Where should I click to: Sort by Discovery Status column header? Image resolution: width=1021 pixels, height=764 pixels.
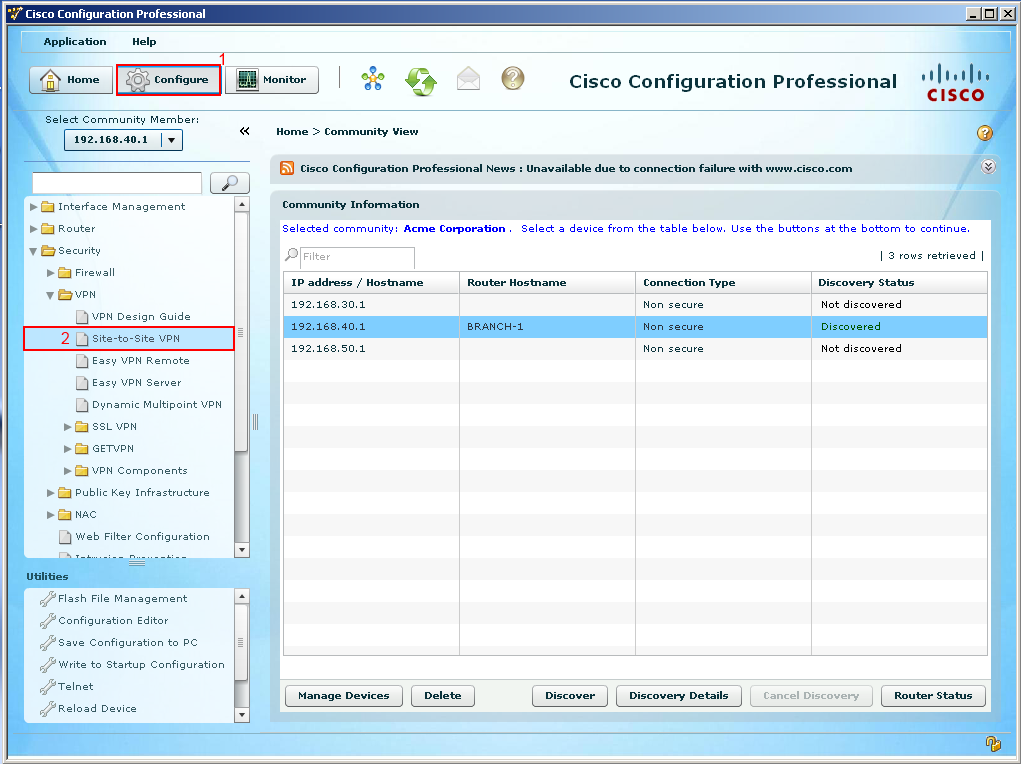899,283
